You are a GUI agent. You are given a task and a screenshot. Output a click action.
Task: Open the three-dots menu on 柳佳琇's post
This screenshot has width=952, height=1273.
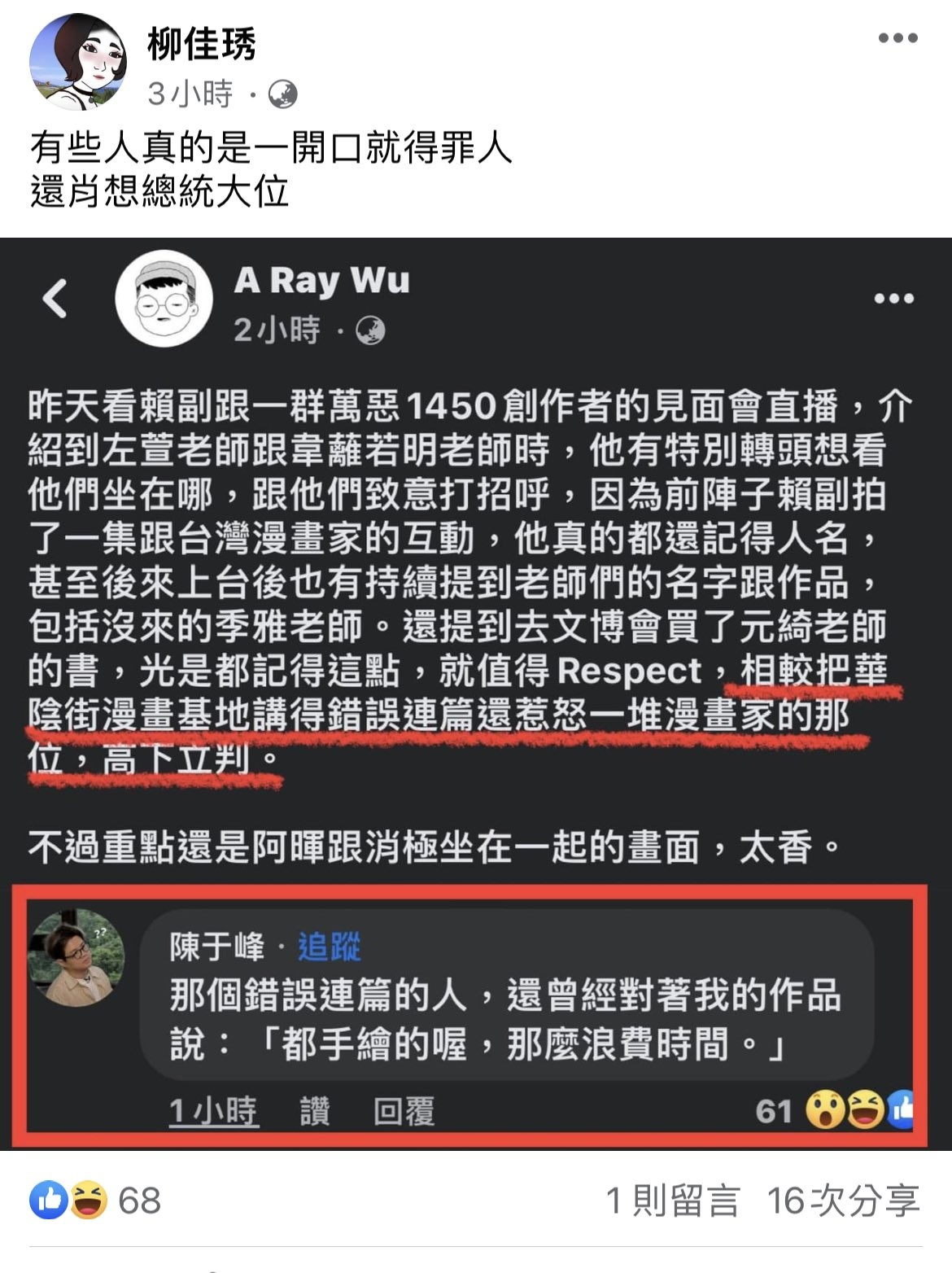click(897, 37)
